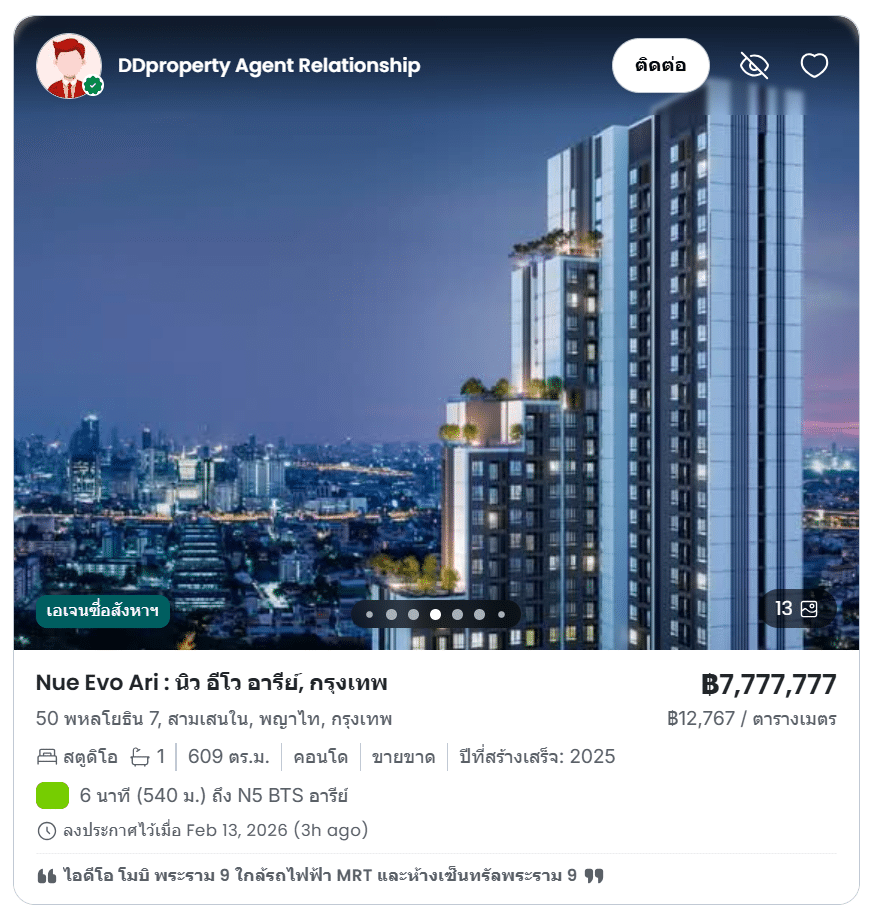This screenshot has height=922, width=878.
Task: Click the ฿7,777,777 price
Action: [769, 684]
